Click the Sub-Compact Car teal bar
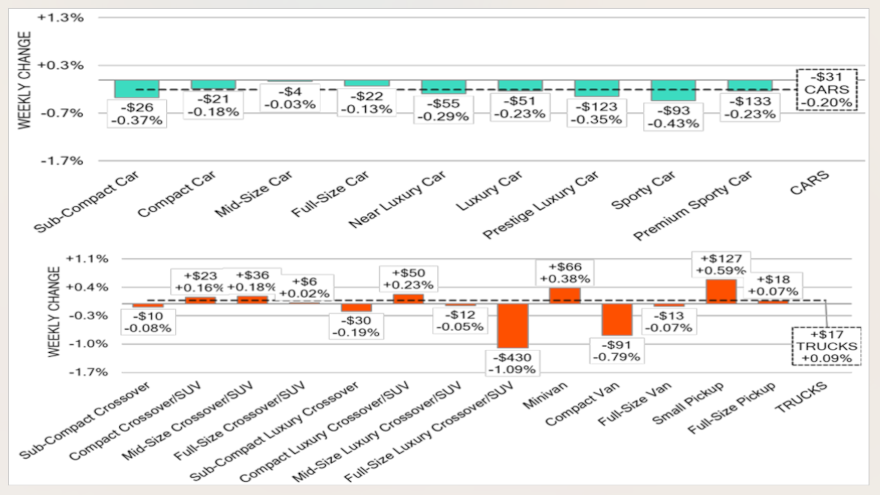Screen dimensions: 880x495 click(x=137, y=89)
